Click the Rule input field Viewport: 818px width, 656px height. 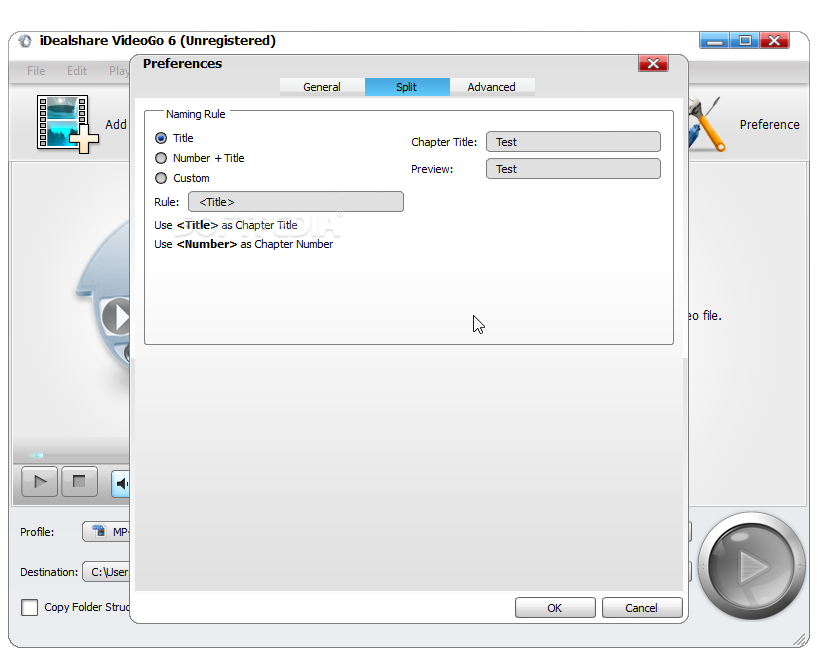(x=296, y=201)
